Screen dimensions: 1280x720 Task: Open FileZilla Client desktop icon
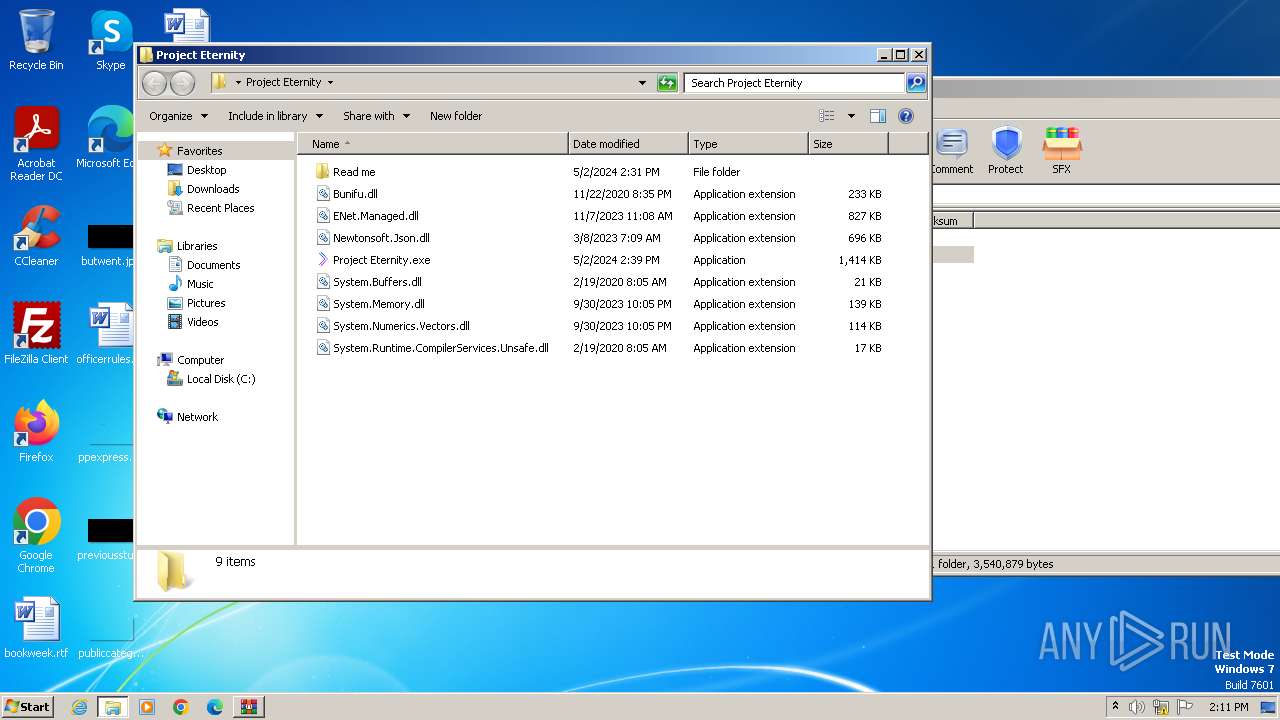(36, 334)
